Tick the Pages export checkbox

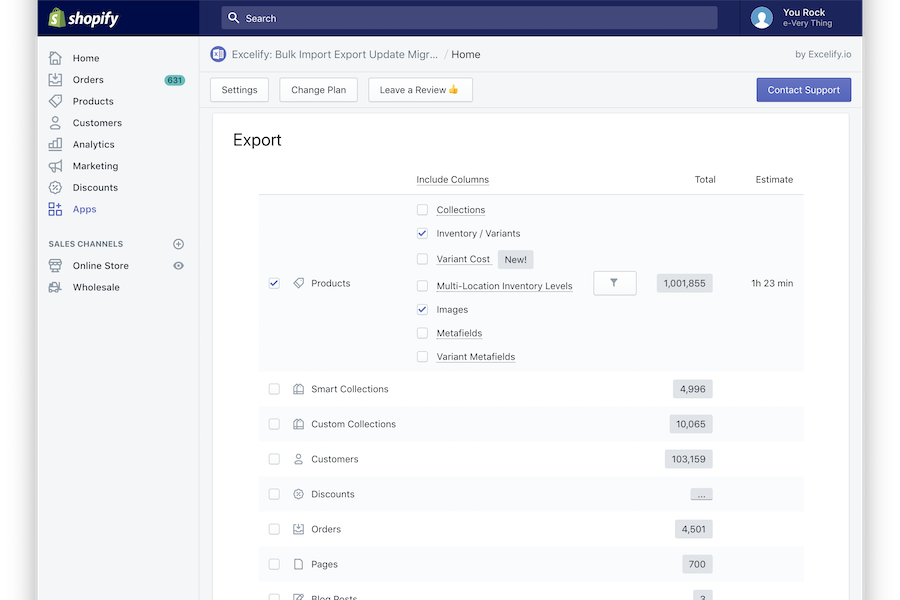point(274,564)
